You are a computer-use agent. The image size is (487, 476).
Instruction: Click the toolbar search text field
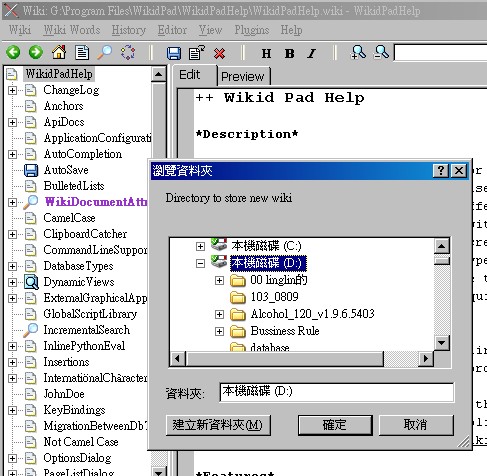pyautogui.click(x=440, y=53)
